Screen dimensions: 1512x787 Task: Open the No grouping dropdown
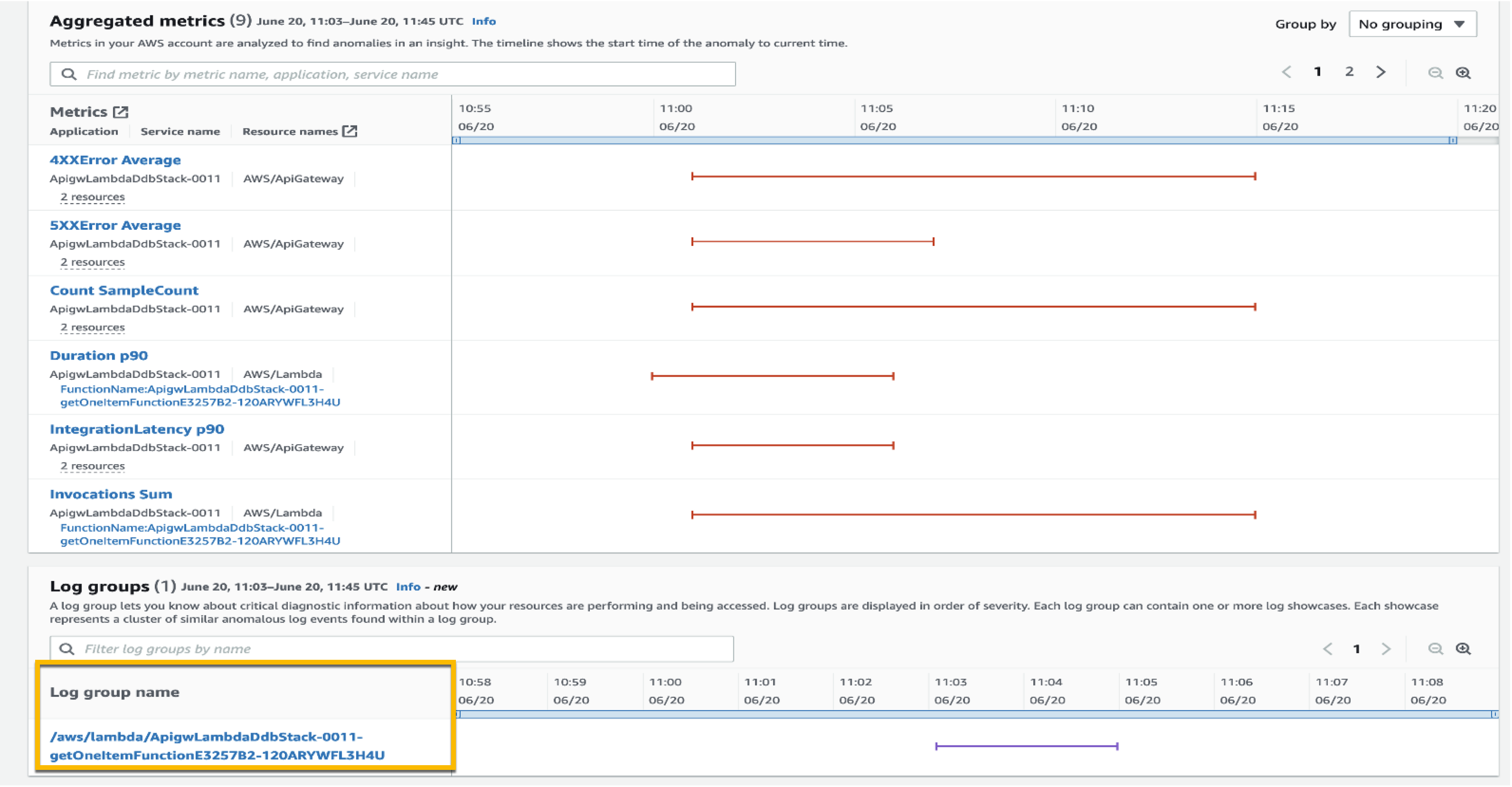coord(1412,24)
